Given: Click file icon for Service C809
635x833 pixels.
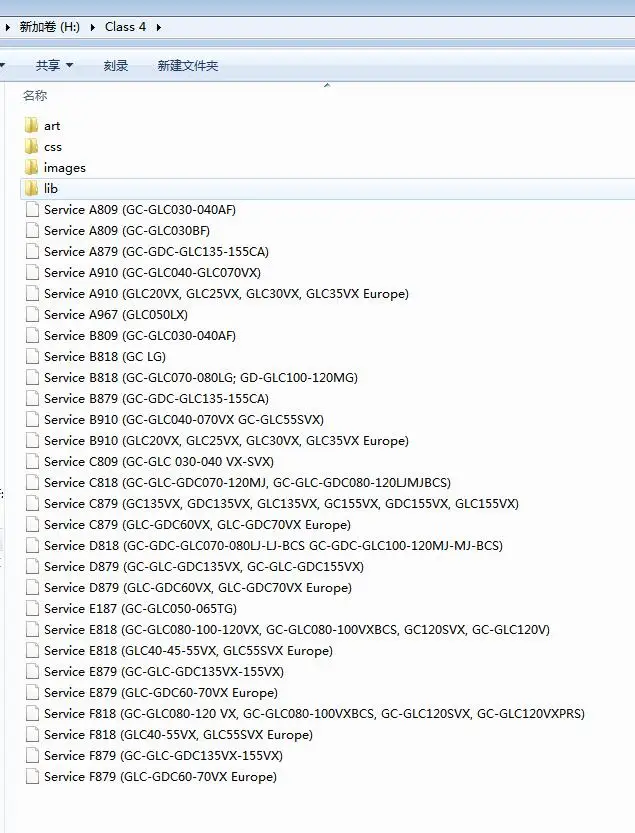Looking at the screenshot, I should [32, 461].
